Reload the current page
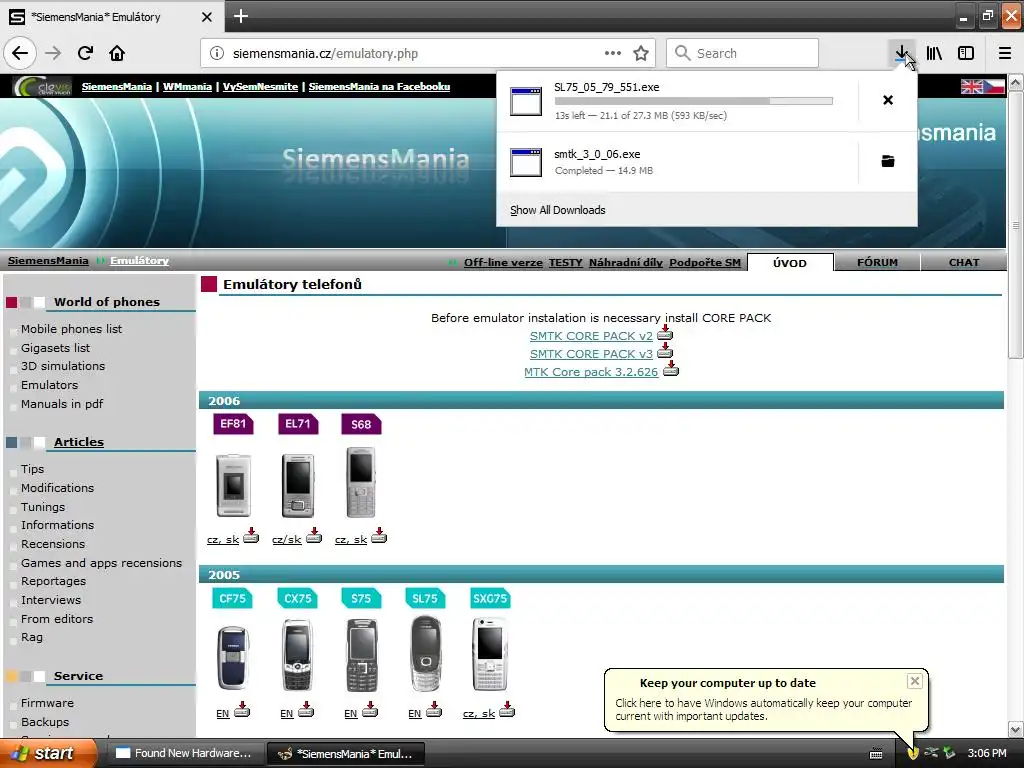 85,54
